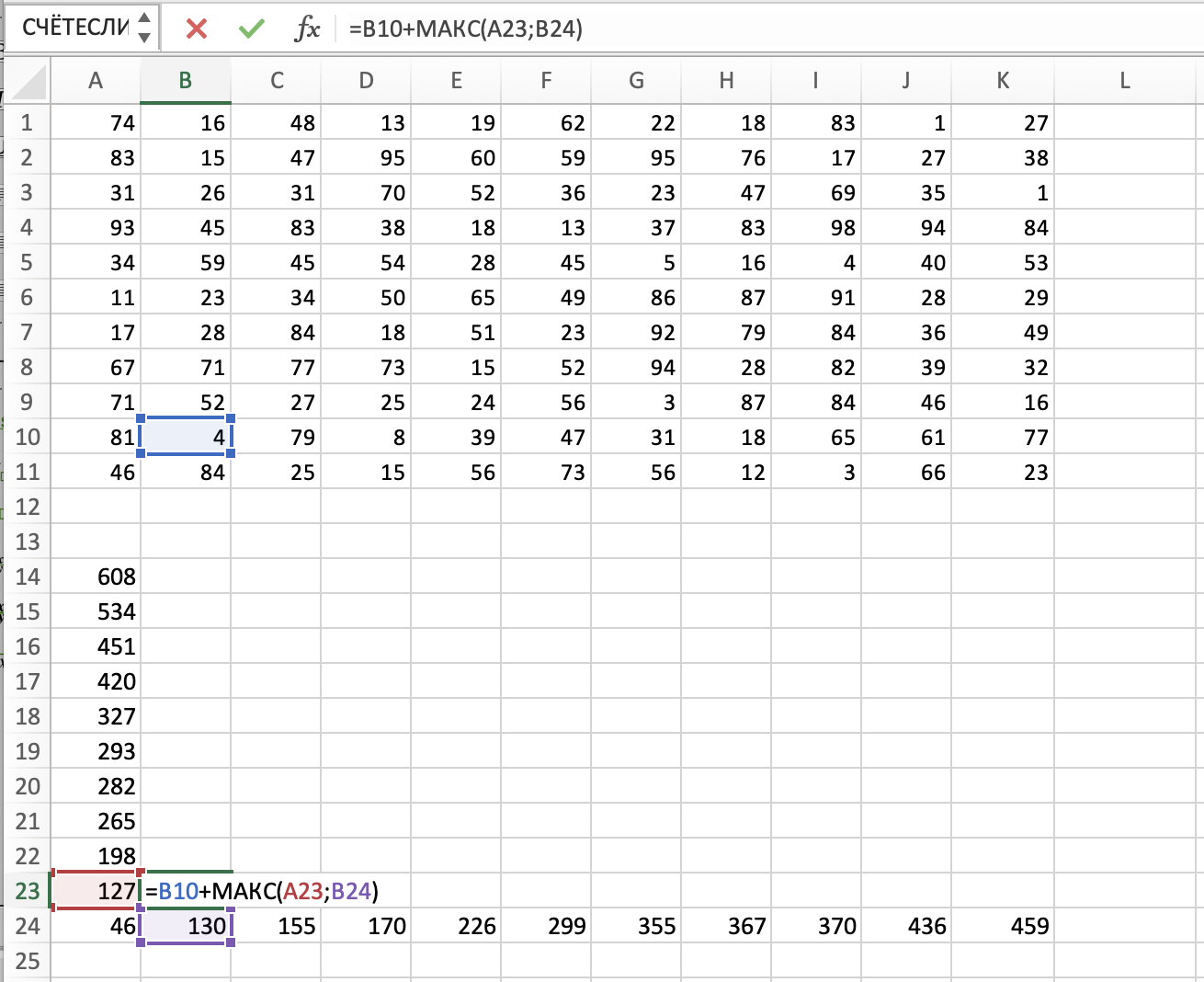The image size is (1204, 982).
Task: Click cell I4 containing 98
Action: point(816,227)
